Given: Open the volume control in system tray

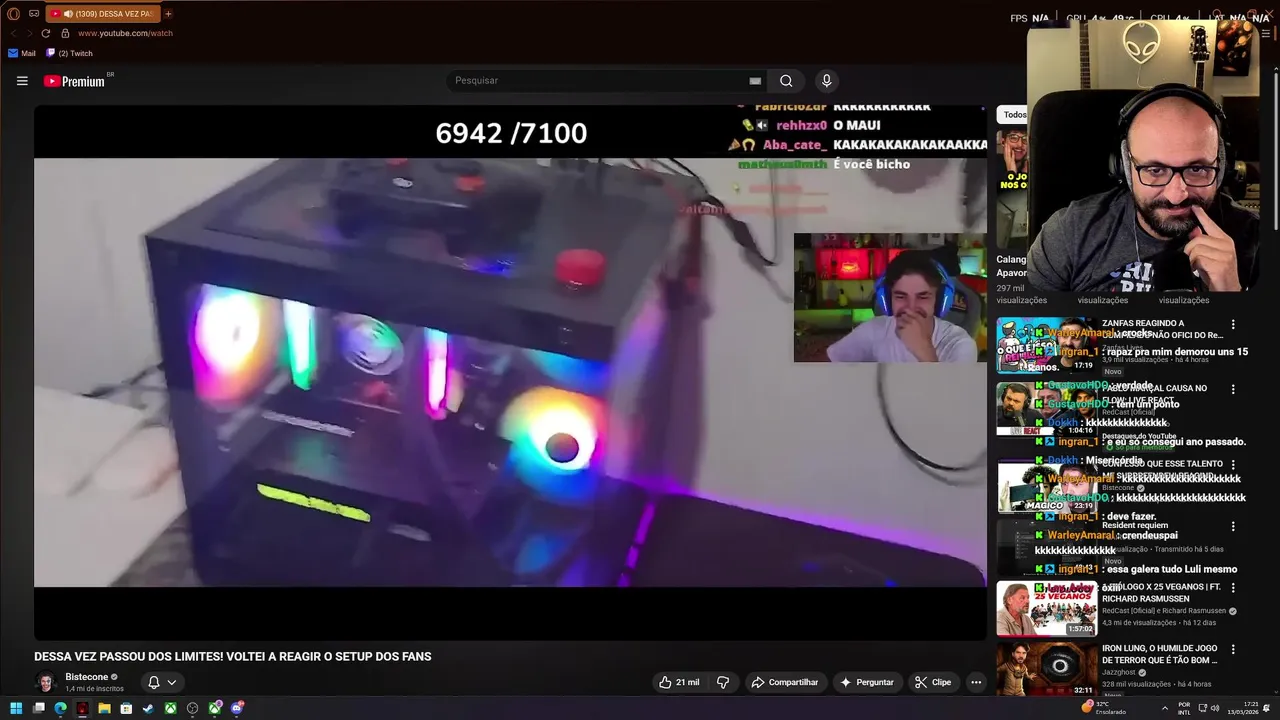Looking at the screenshot, I should 1215,708.
